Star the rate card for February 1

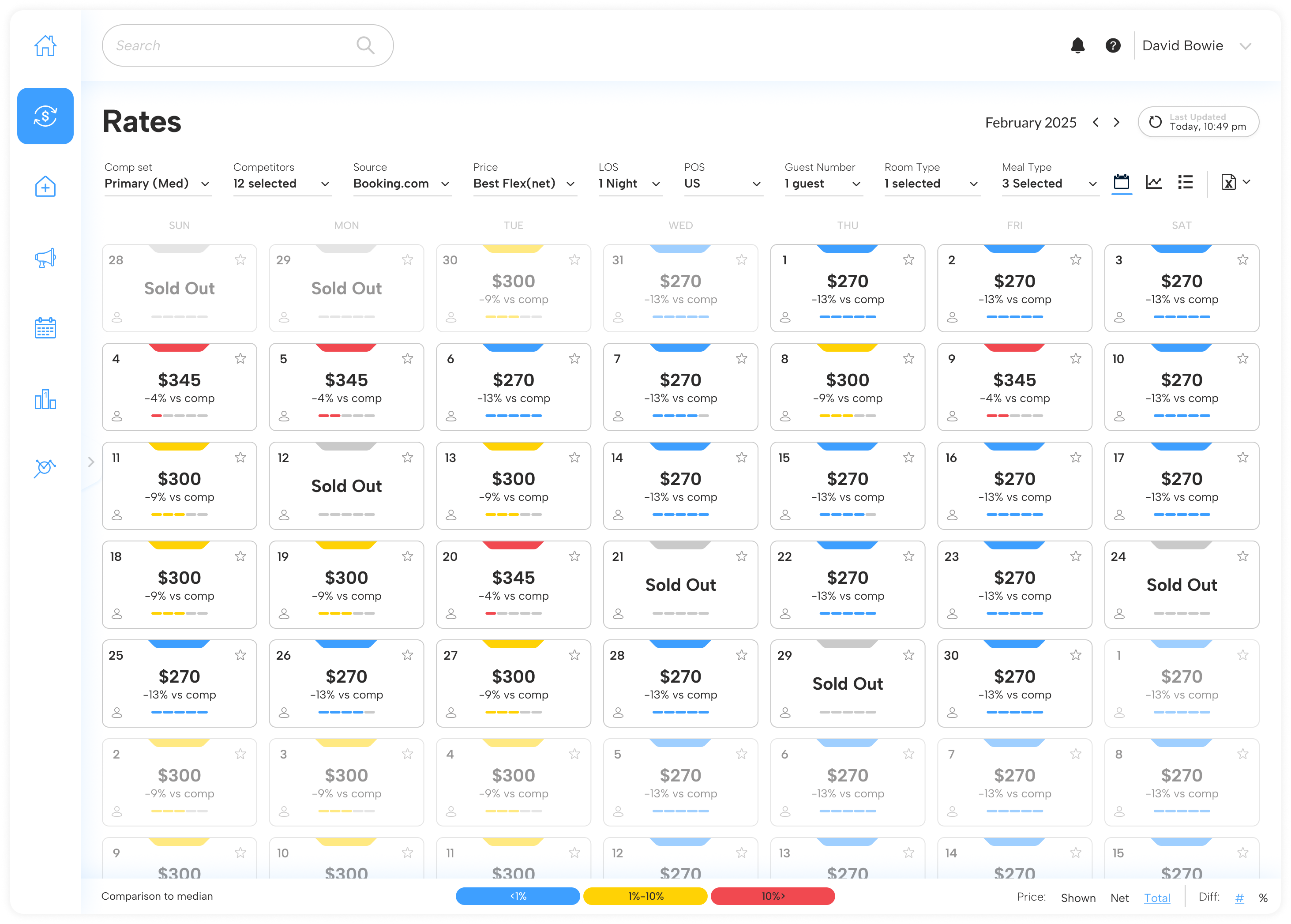coord(908,259)
